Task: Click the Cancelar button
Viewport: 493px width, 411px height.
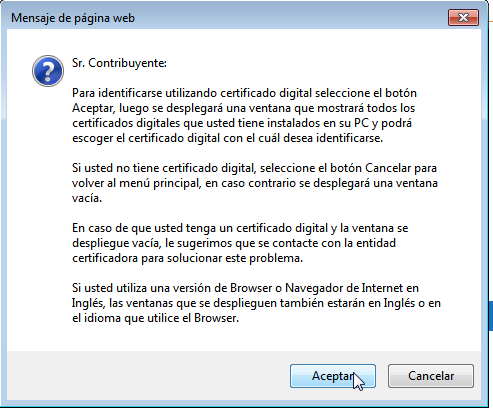Action: click(431, 376)
